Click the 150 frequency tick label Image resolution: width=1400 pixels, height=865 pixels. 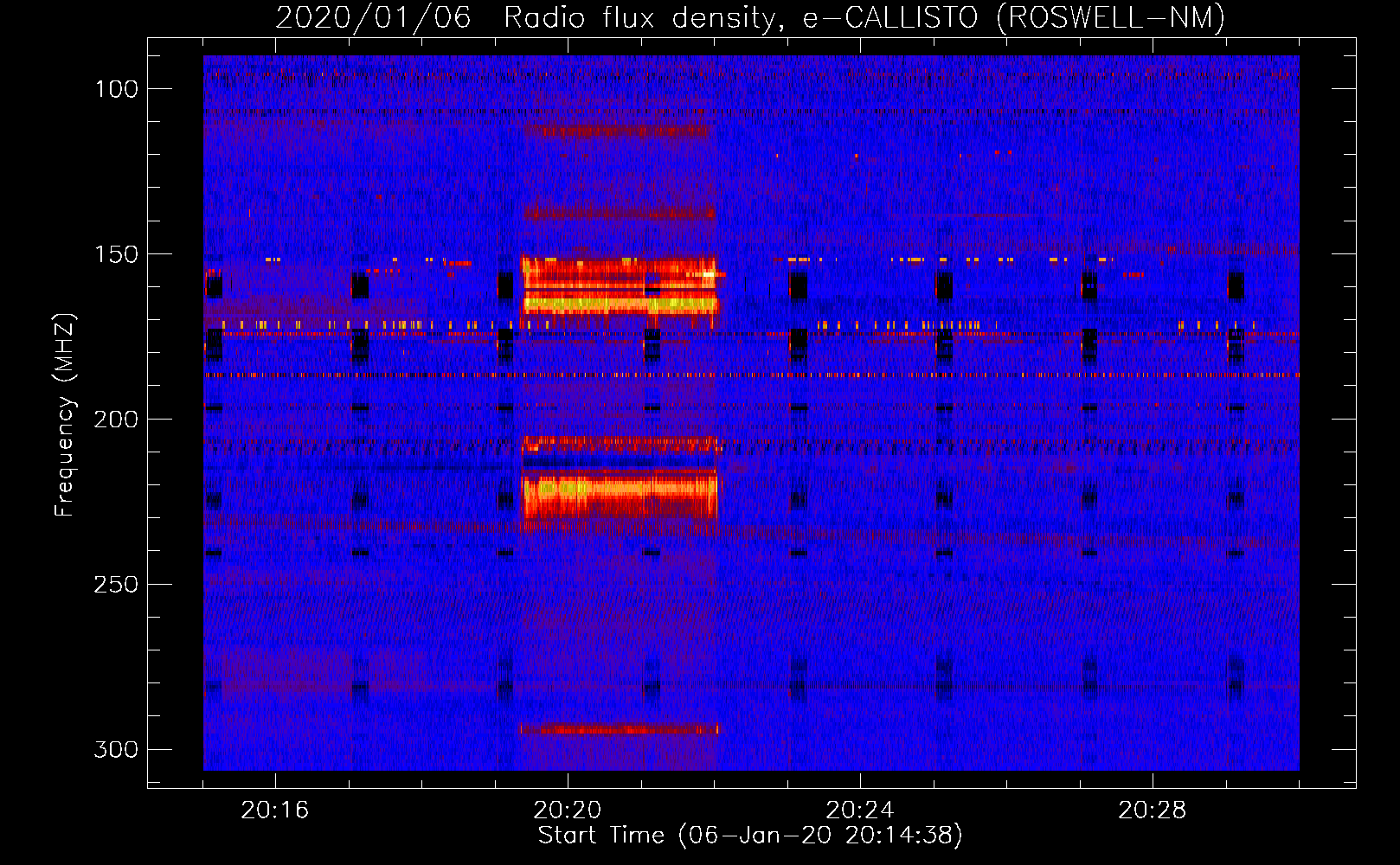pos(116,254)
